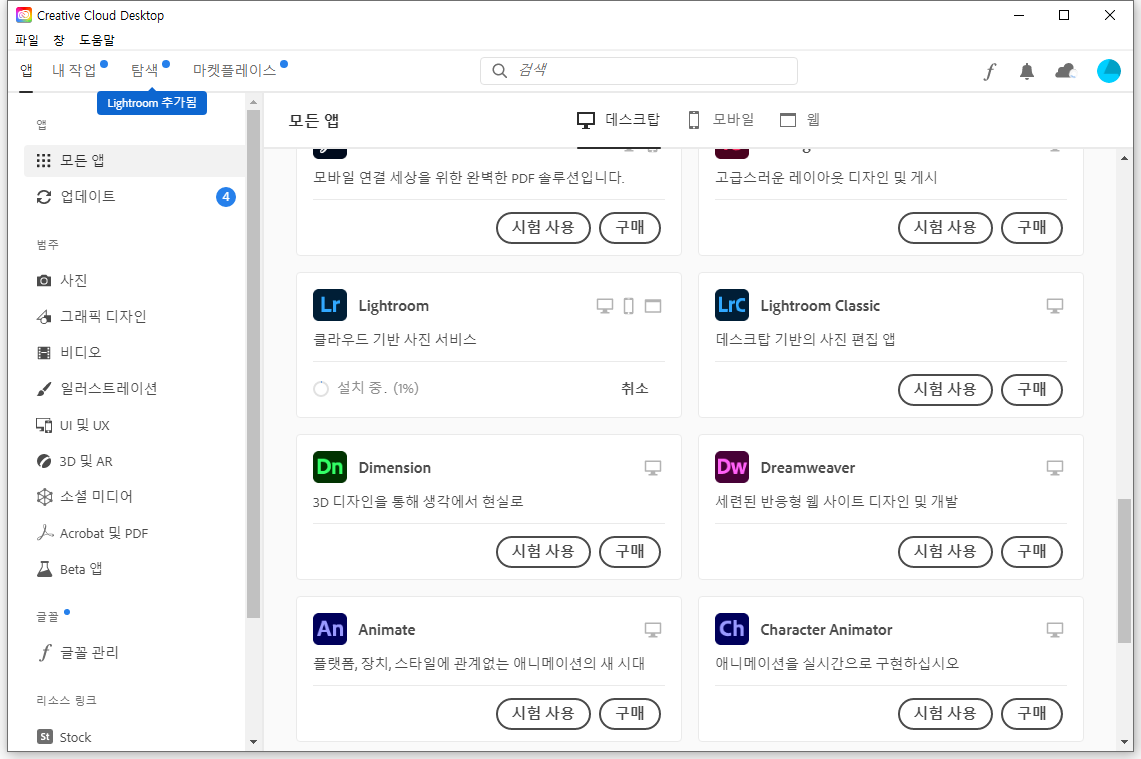Click 구매 for Dreamweaver
This screenshot has height=759, width=1141.
click(1032, 552)
